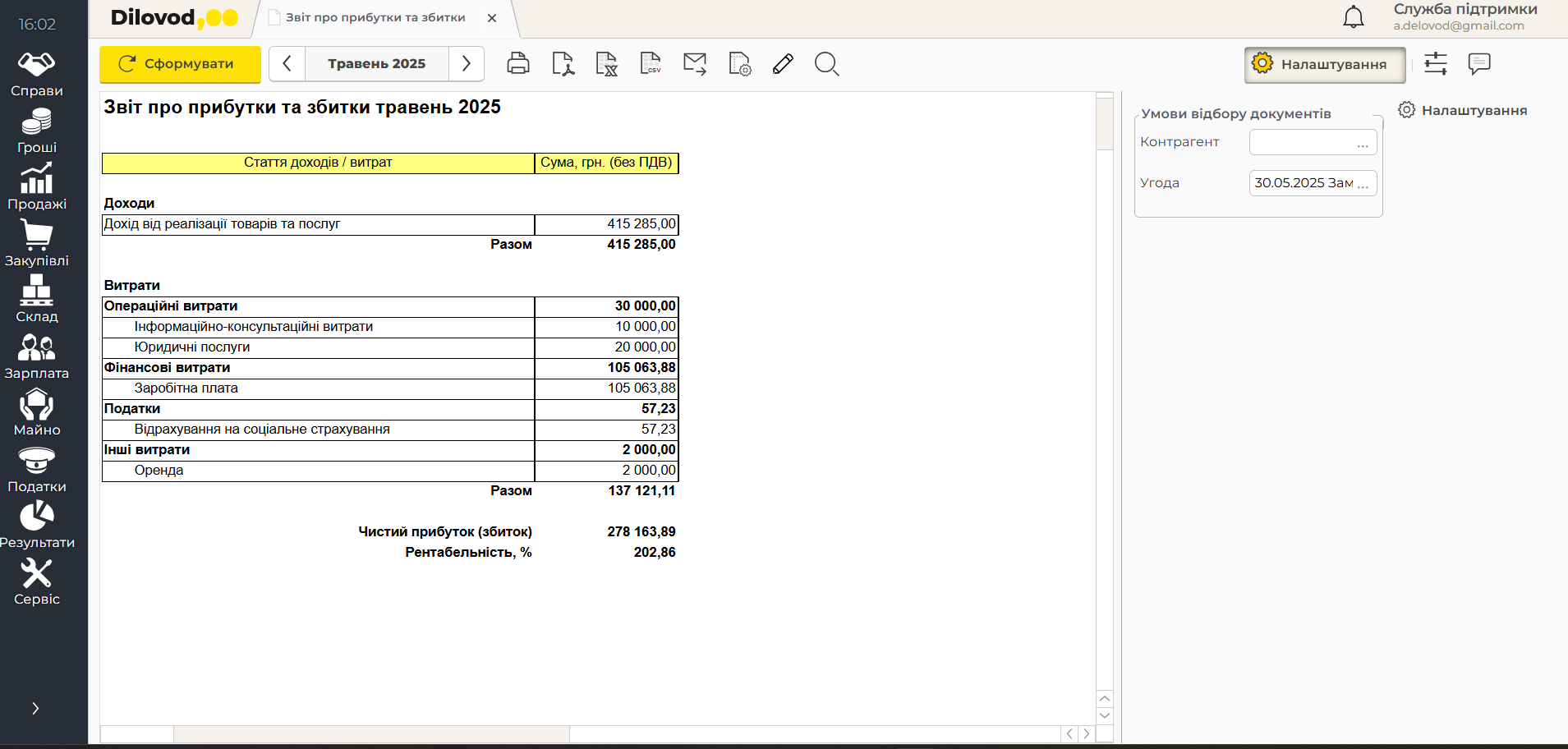The width and height of the screenshot is (1568, 749).
Task: Open the chat comments icon
Action: pyautogui.click(x=1479, y=64)
